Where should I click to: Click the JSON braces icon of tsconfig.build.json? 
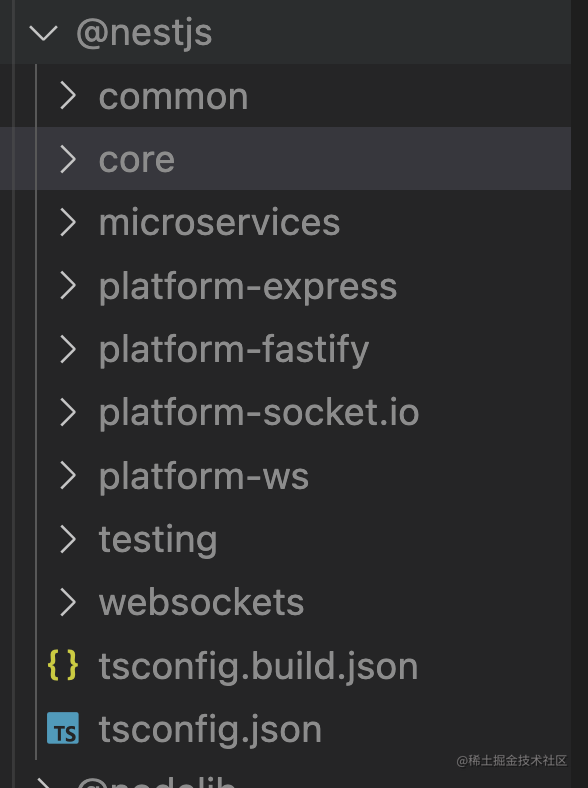point(63,665)
